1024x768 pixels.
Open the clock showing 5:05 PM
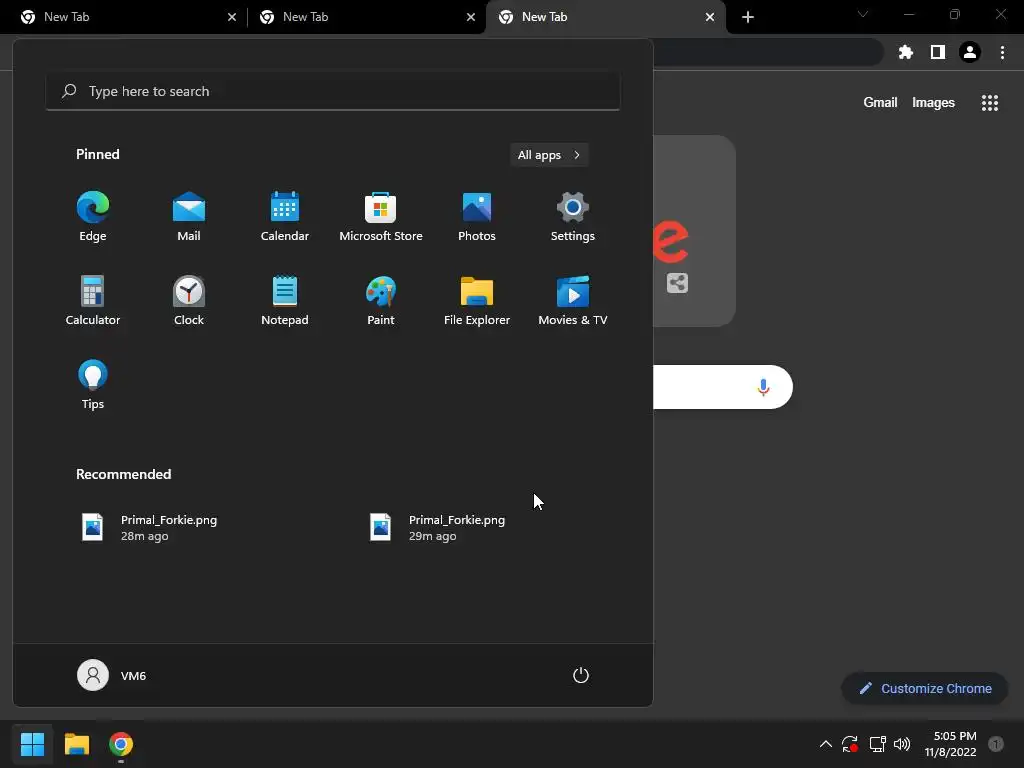pos(950,744)
